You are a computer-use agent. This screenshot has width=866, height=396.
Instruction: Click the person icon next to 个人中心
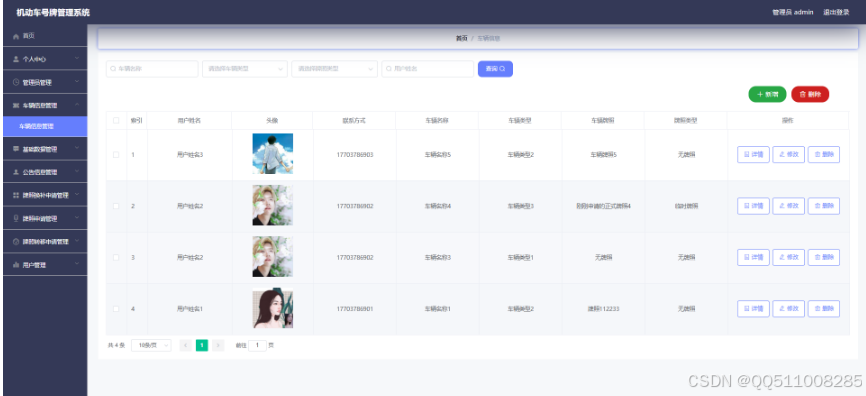16,59
